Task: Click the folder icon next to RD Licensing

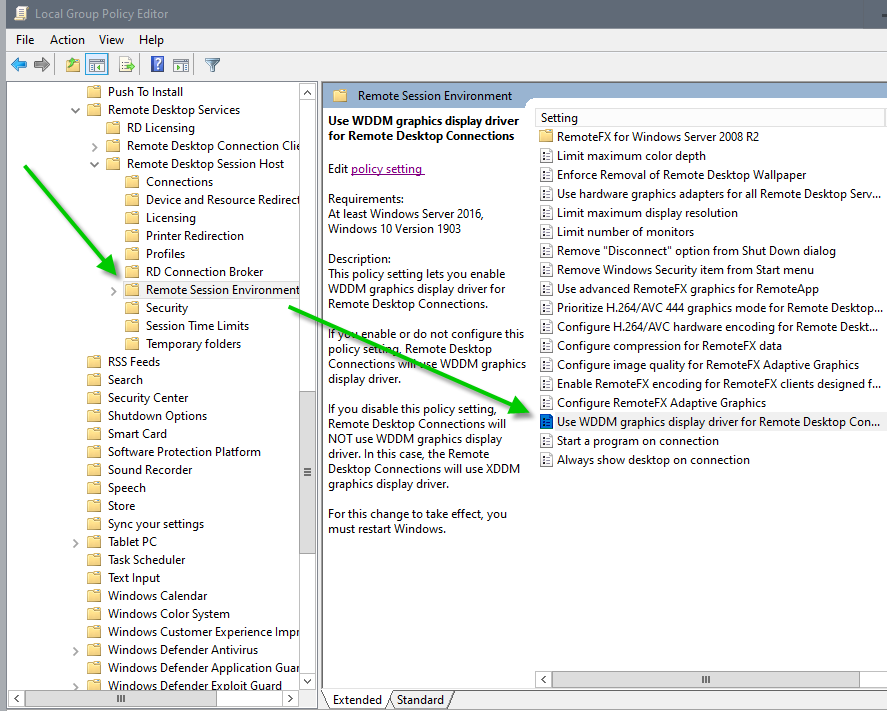Action: 113,127
